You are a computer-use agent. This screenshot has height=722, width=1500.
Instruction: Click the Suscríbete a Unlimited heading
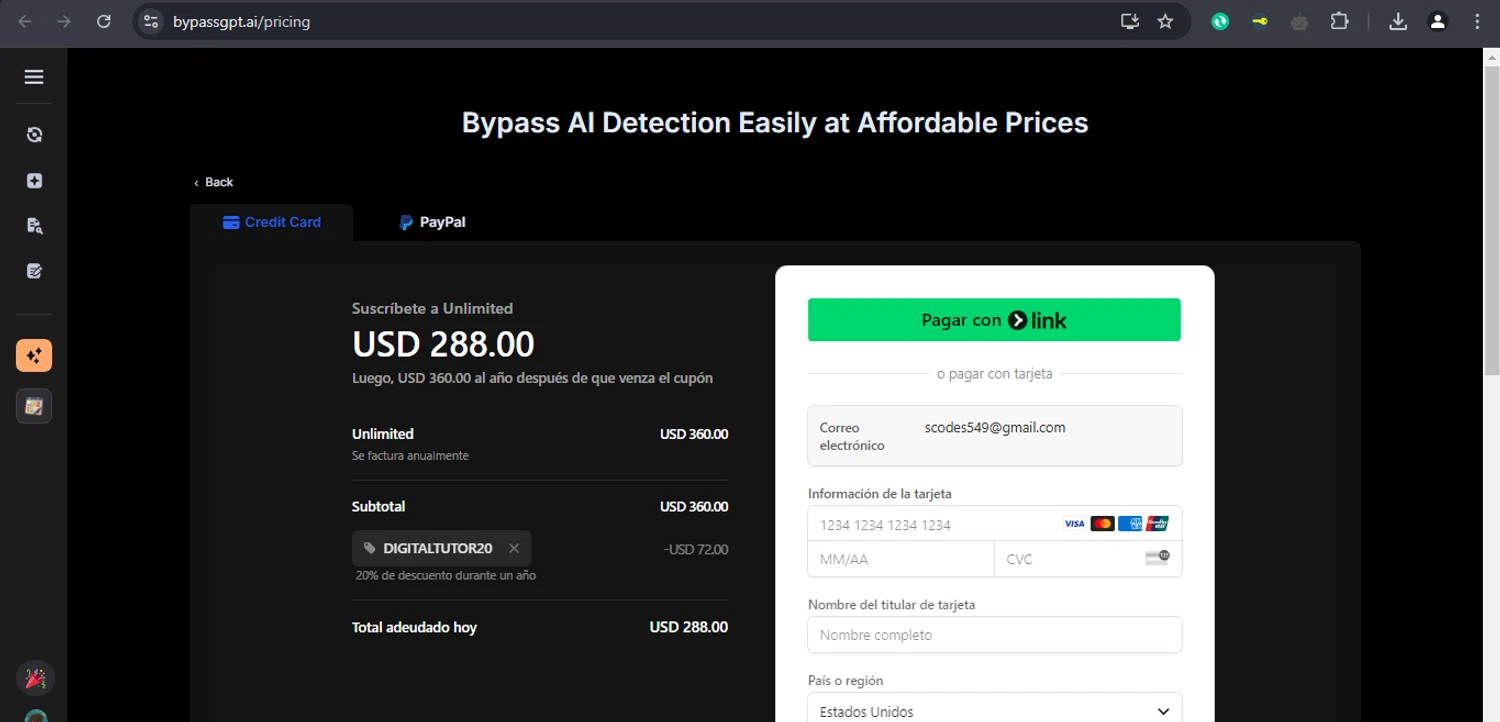[432, 308]
